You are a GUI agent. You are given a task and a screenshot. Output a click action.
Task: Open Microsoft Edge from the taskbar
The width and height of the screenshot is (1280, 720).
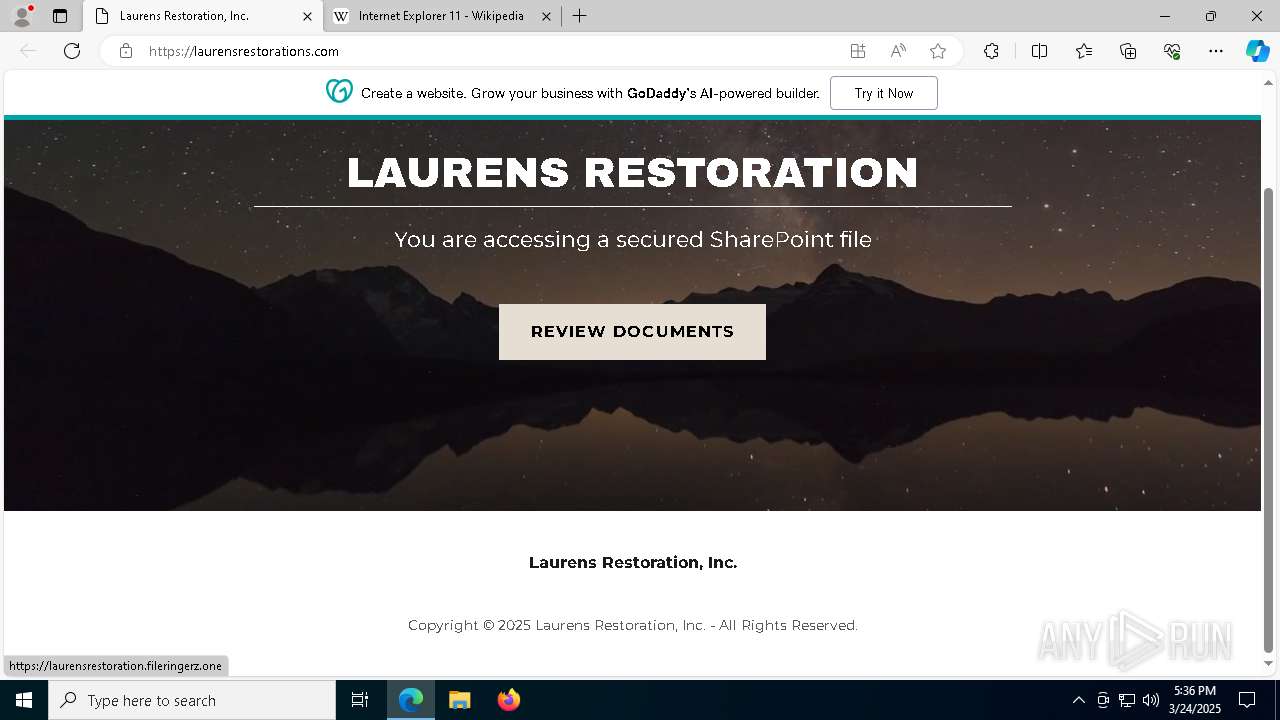pyautogui.click(x=411, y=700)
